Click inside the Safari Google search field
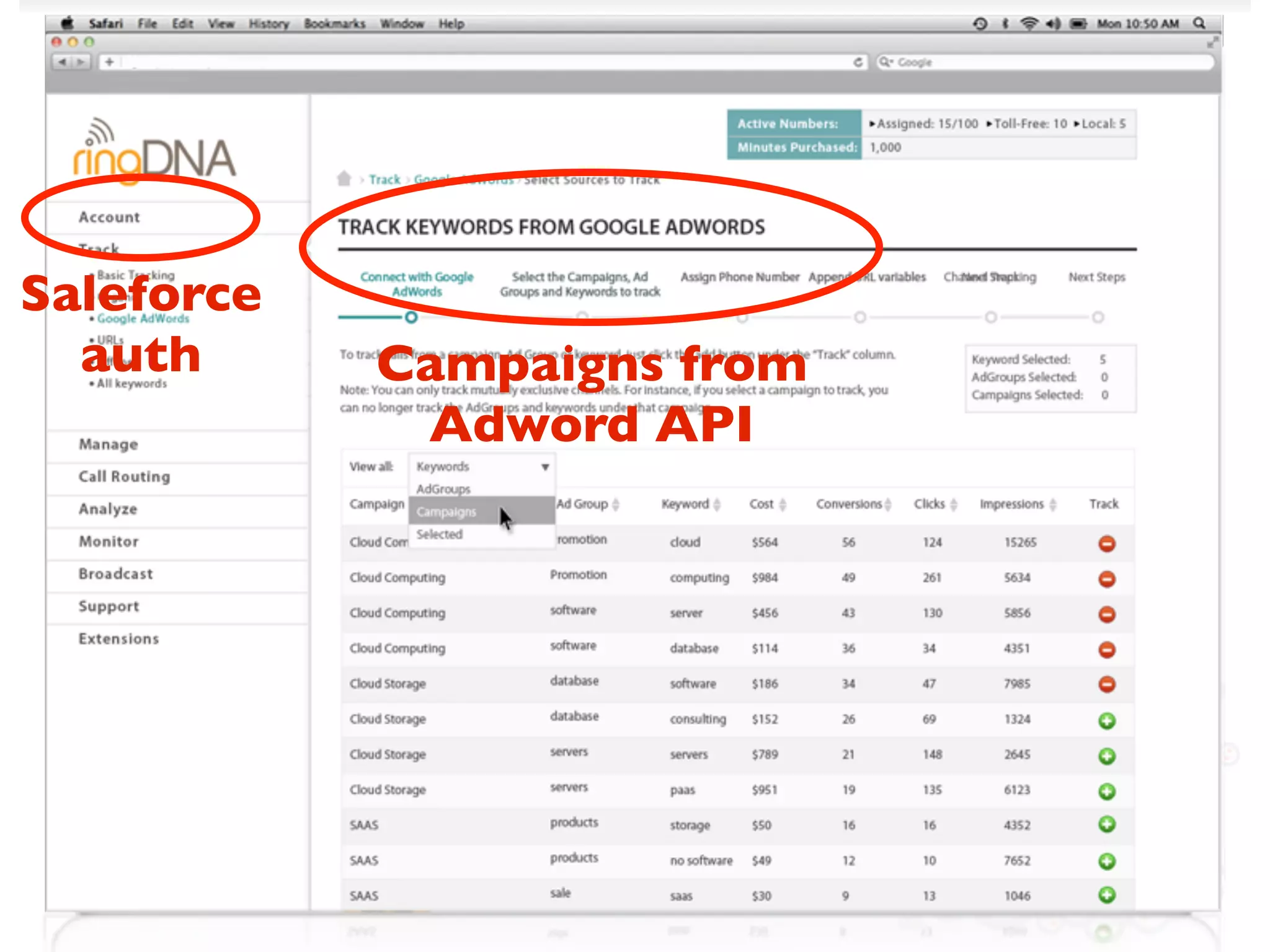 click(1046, 62)
